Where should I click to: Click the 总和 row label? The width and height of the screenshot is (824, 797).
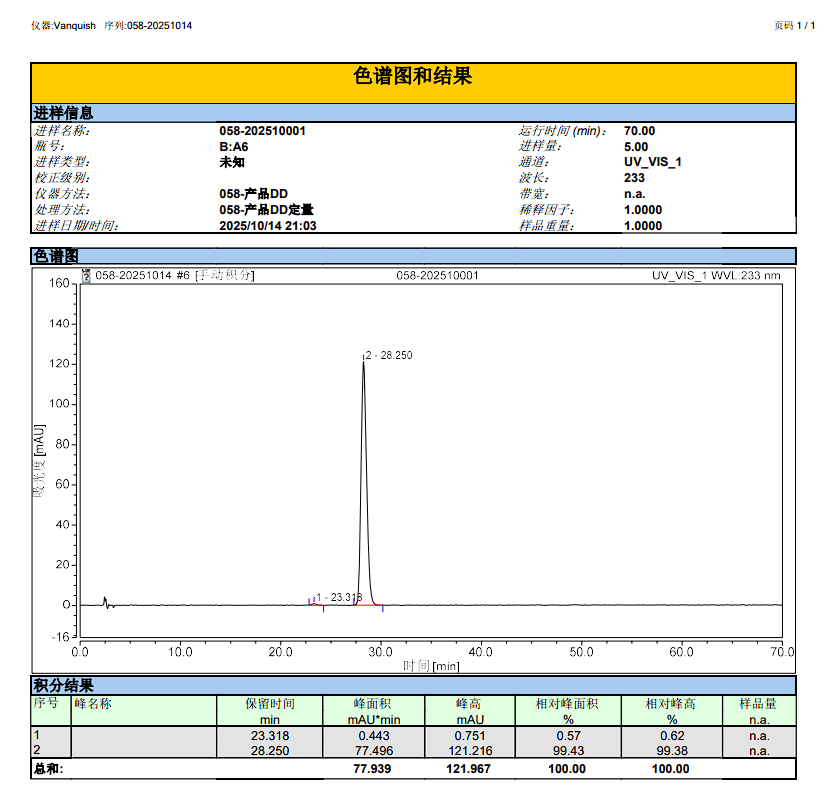coord(48,769)
